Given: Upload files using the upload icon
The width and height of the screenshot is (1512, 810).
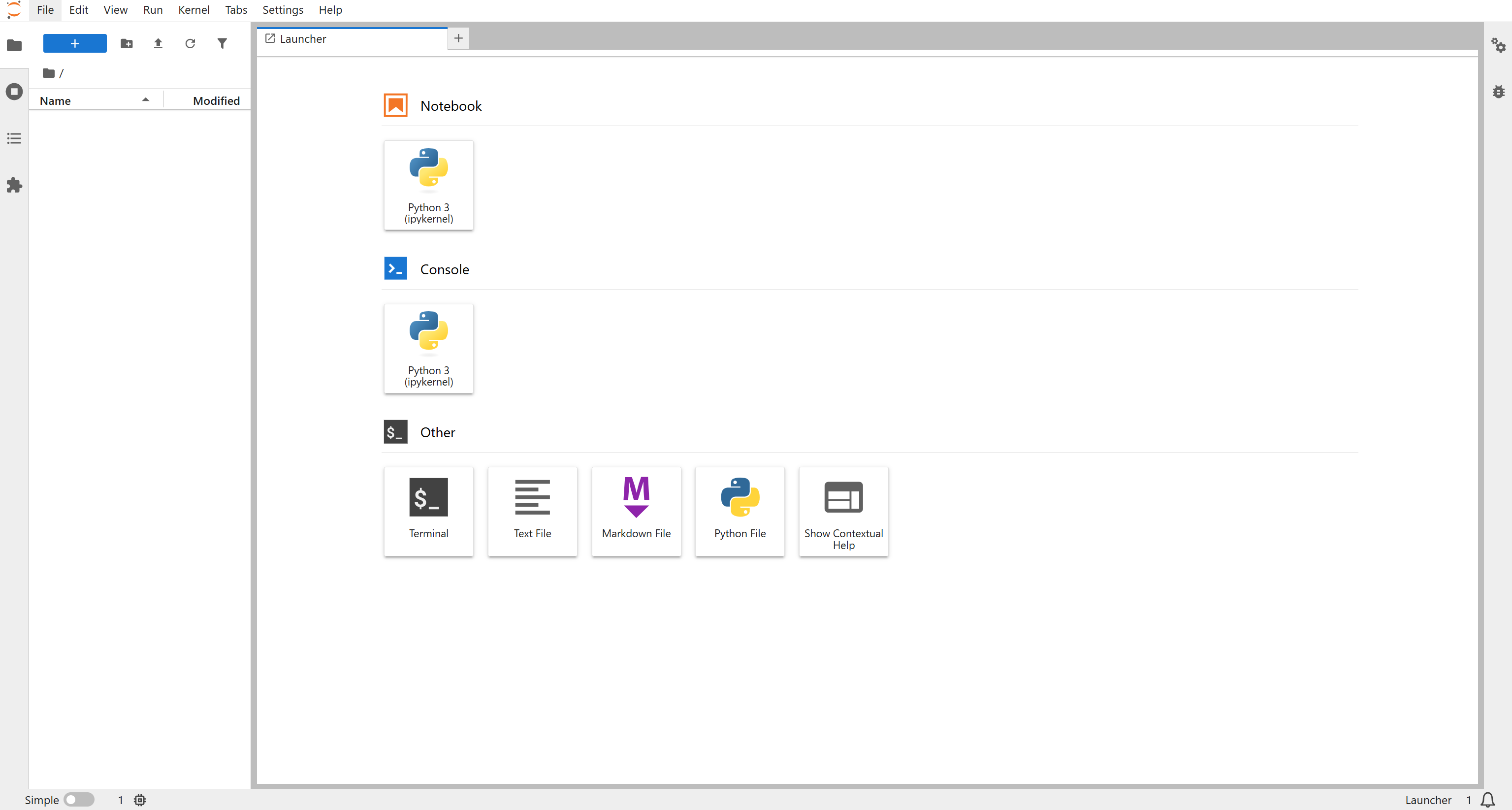Looking at the screenshot, I should 158,43.
